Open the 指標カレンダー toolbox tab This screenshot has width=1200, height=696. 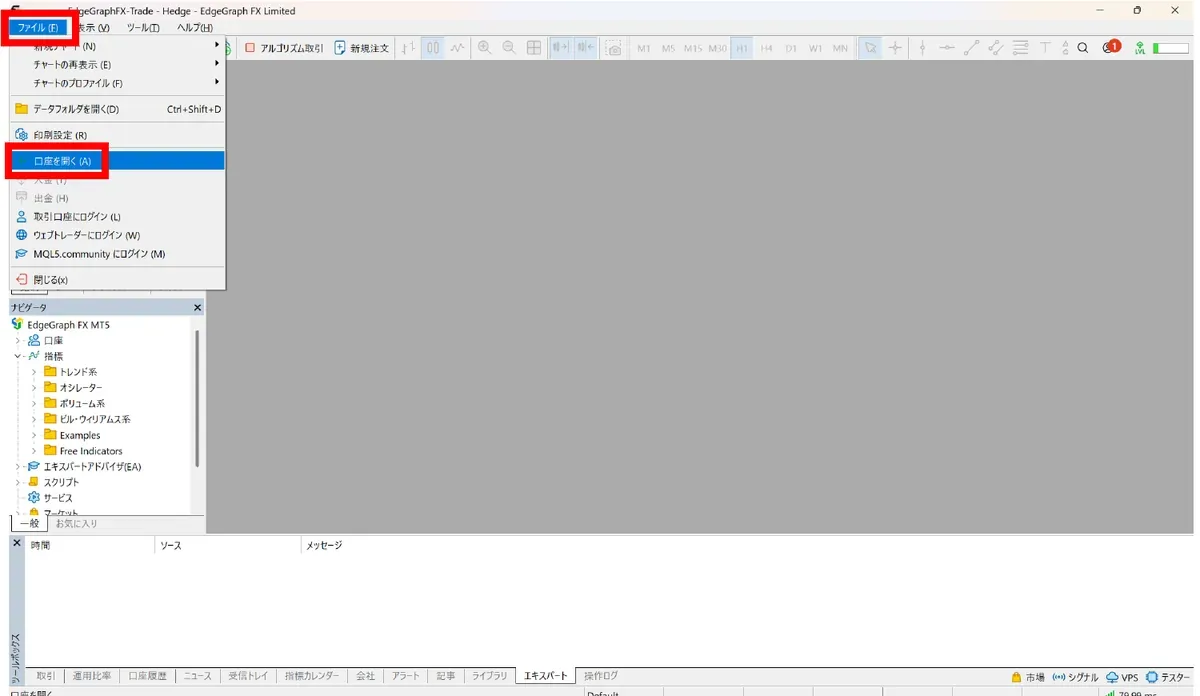[312, 676]
